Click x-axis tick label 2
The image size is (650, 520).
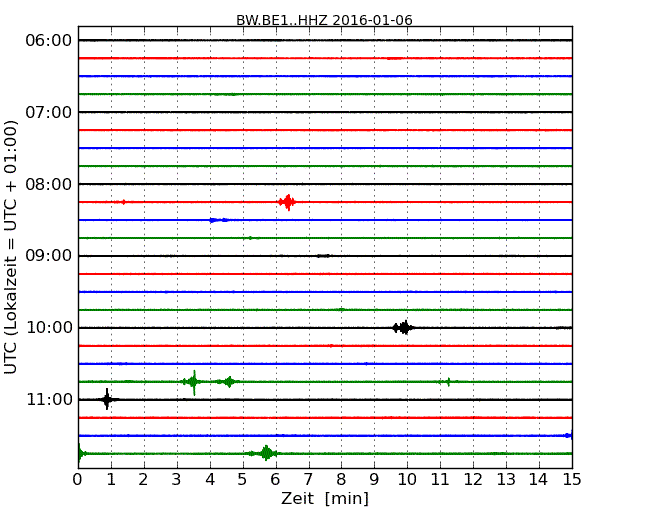[143, 479]
